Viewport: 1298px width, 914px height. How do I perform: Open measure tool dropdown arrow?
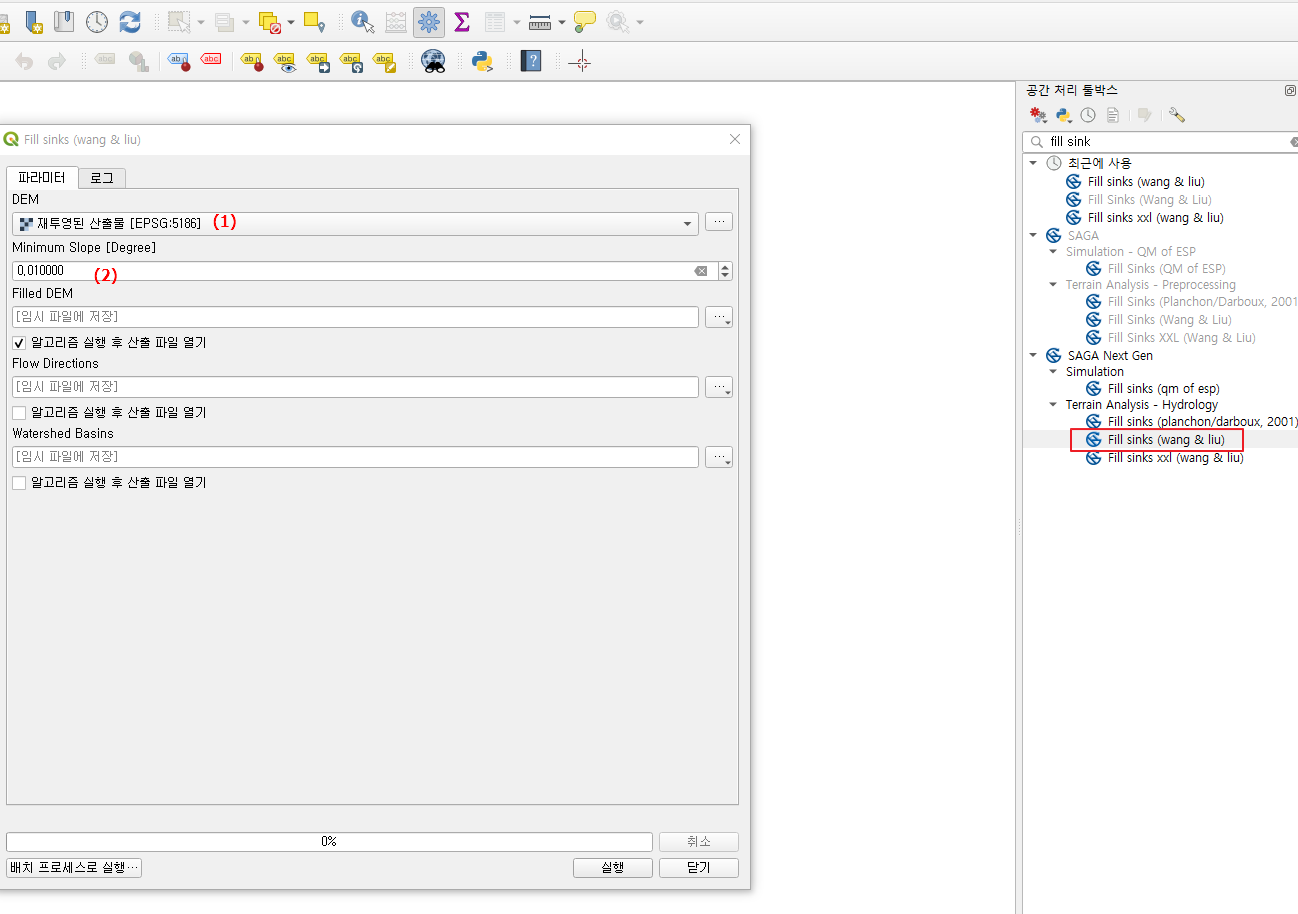562,22
